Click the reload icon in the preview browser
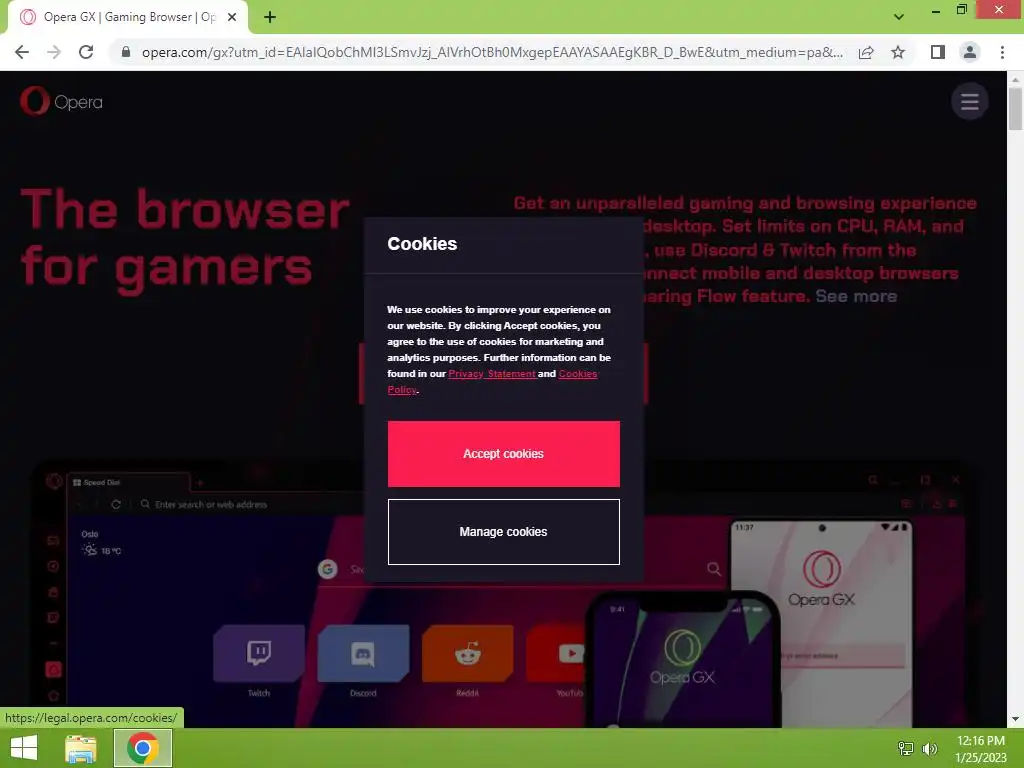 click(x=116, y=504)
